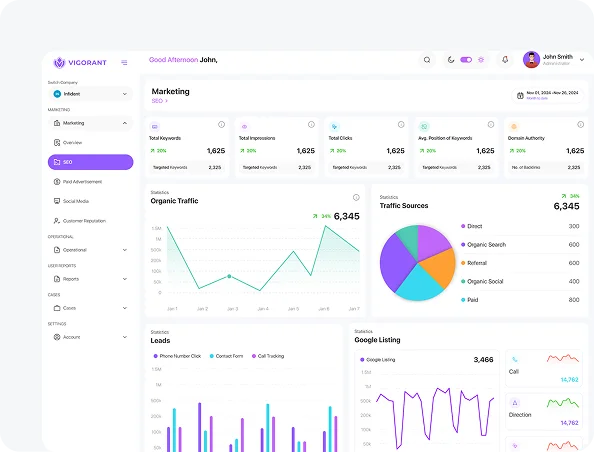Image resolution: width=594 pixels, height=452 pixels.
Task: Show info for Total Clicks card
Action: click(401, 125)
